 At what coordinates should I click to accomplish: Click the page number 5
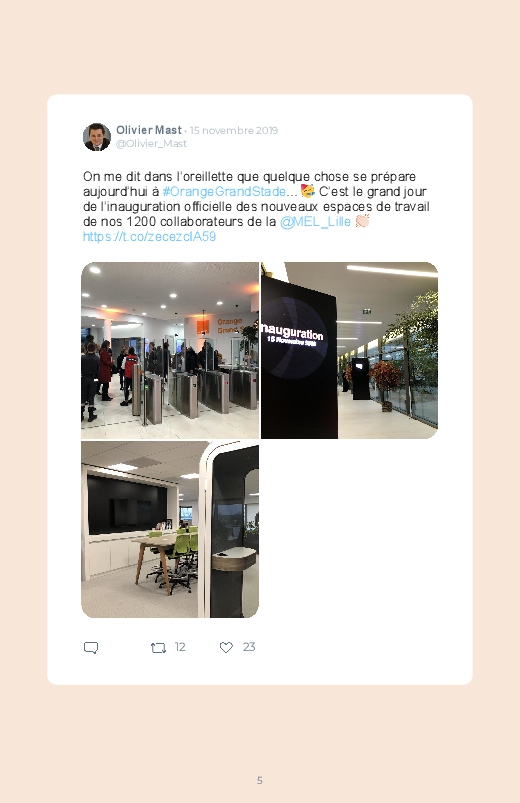click(x=260, y=780)
